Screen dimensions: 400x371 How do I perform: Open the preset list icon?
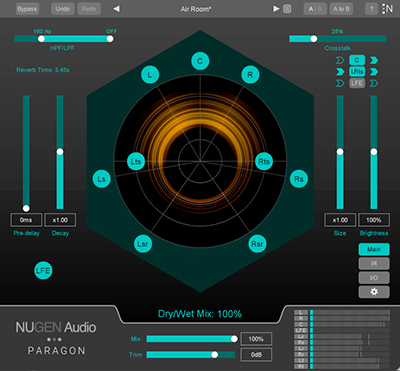click(x=287, y=9)
